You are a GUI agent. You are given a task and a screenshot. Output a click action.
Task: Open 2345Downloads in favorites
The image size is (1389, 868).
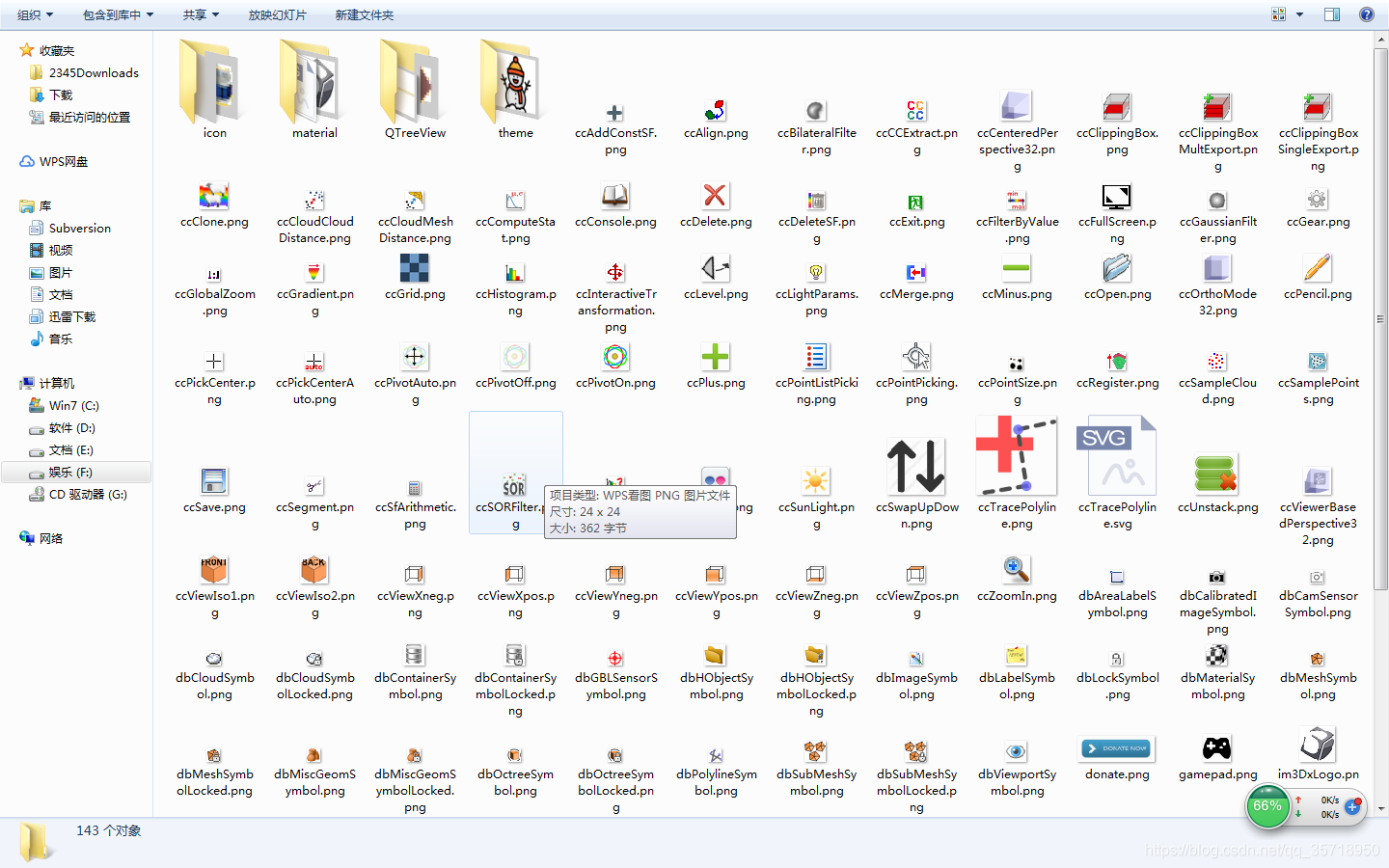(83, 73)
